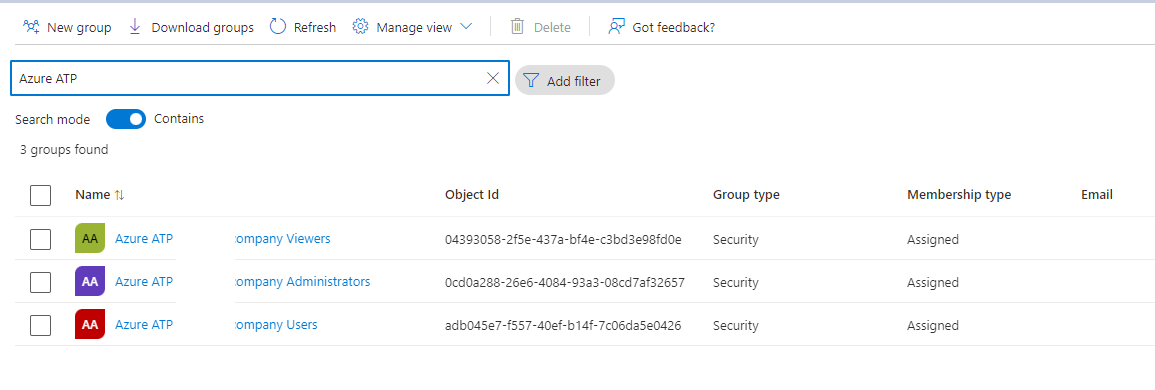This screenshot has height=390, width=1155.
Task: Click Assigned in Company Administrators row
Action: point(933,282)
